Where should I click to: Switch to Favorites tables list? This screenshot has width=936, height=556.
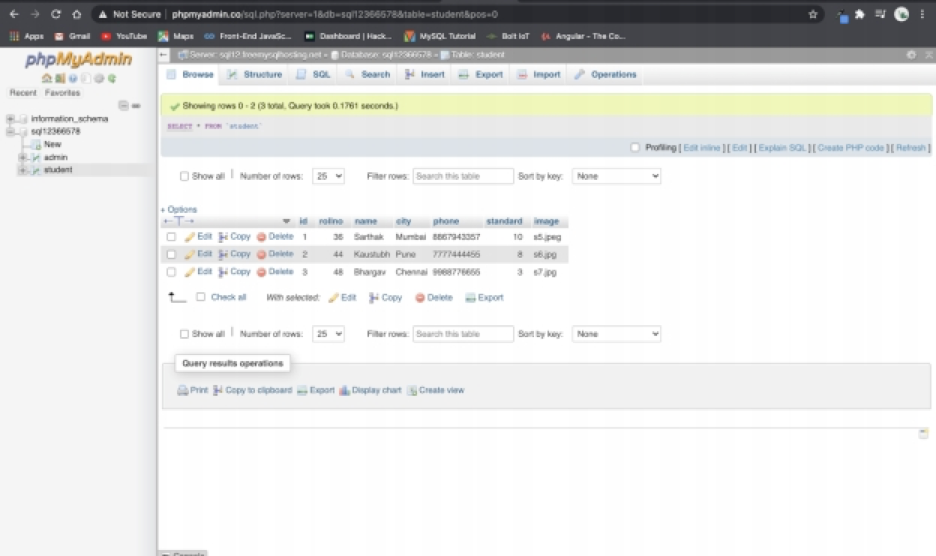[62, 93]
